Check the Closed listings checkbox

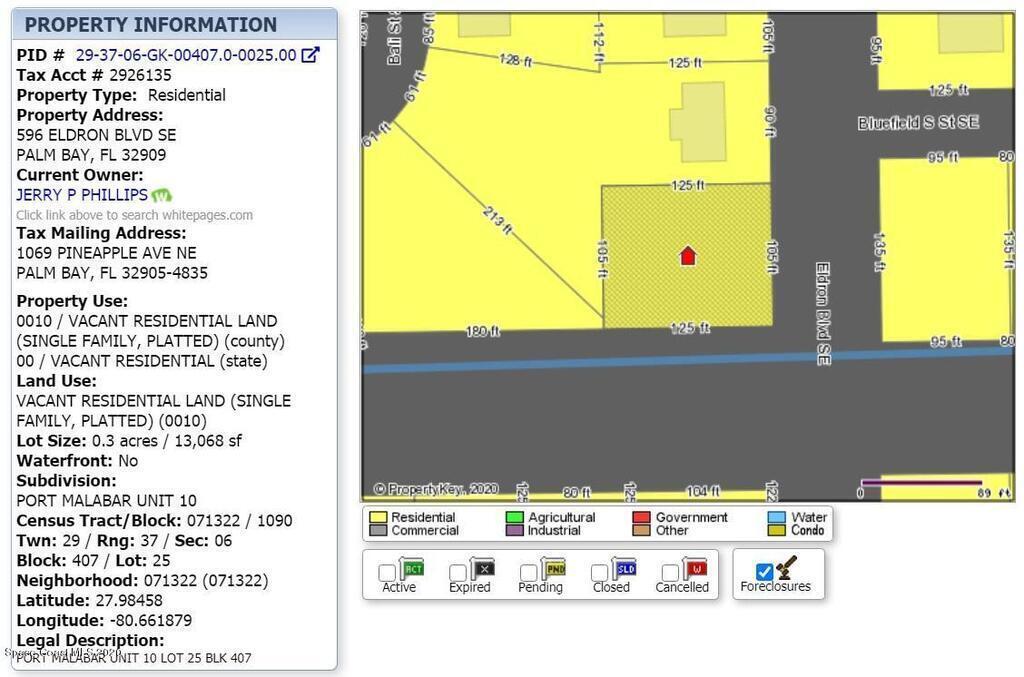click(599, 573)
